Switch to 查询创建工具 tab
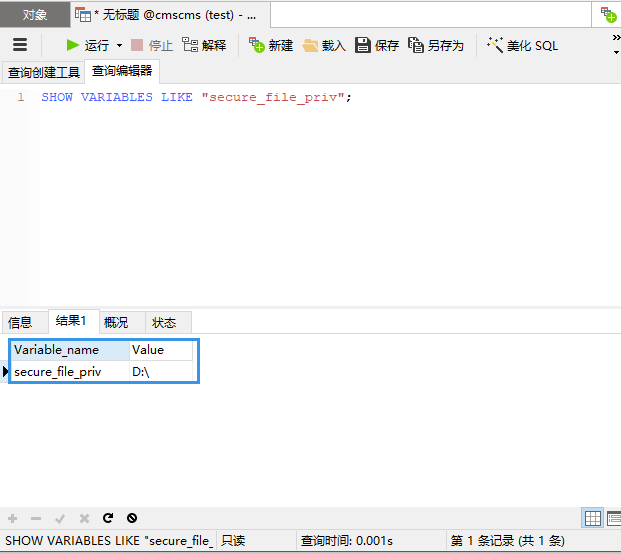Screen dimensions: 621x554 pyautogui.click(x=43, y=72)
